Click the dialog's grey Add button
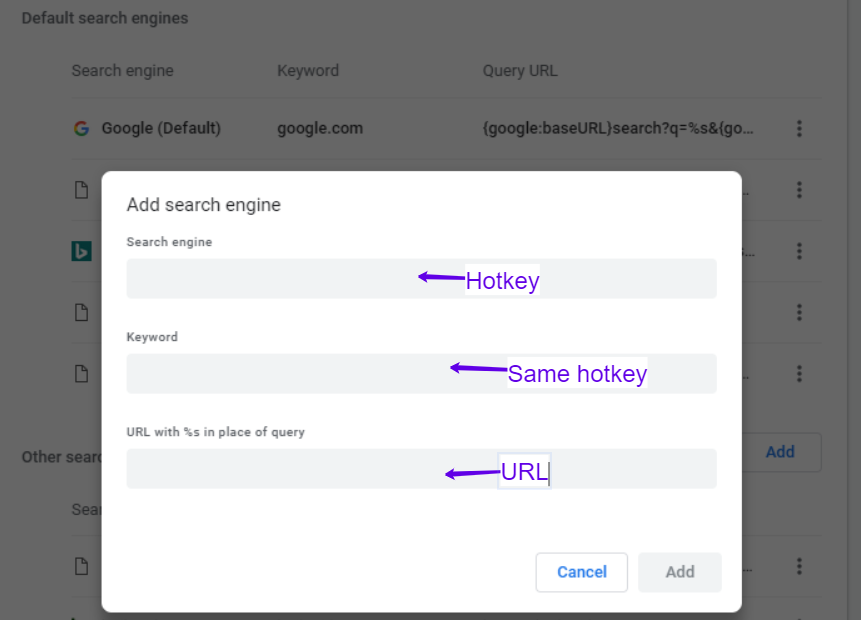The width and height of the screenshot is (861, 620). tap(679, 572)
